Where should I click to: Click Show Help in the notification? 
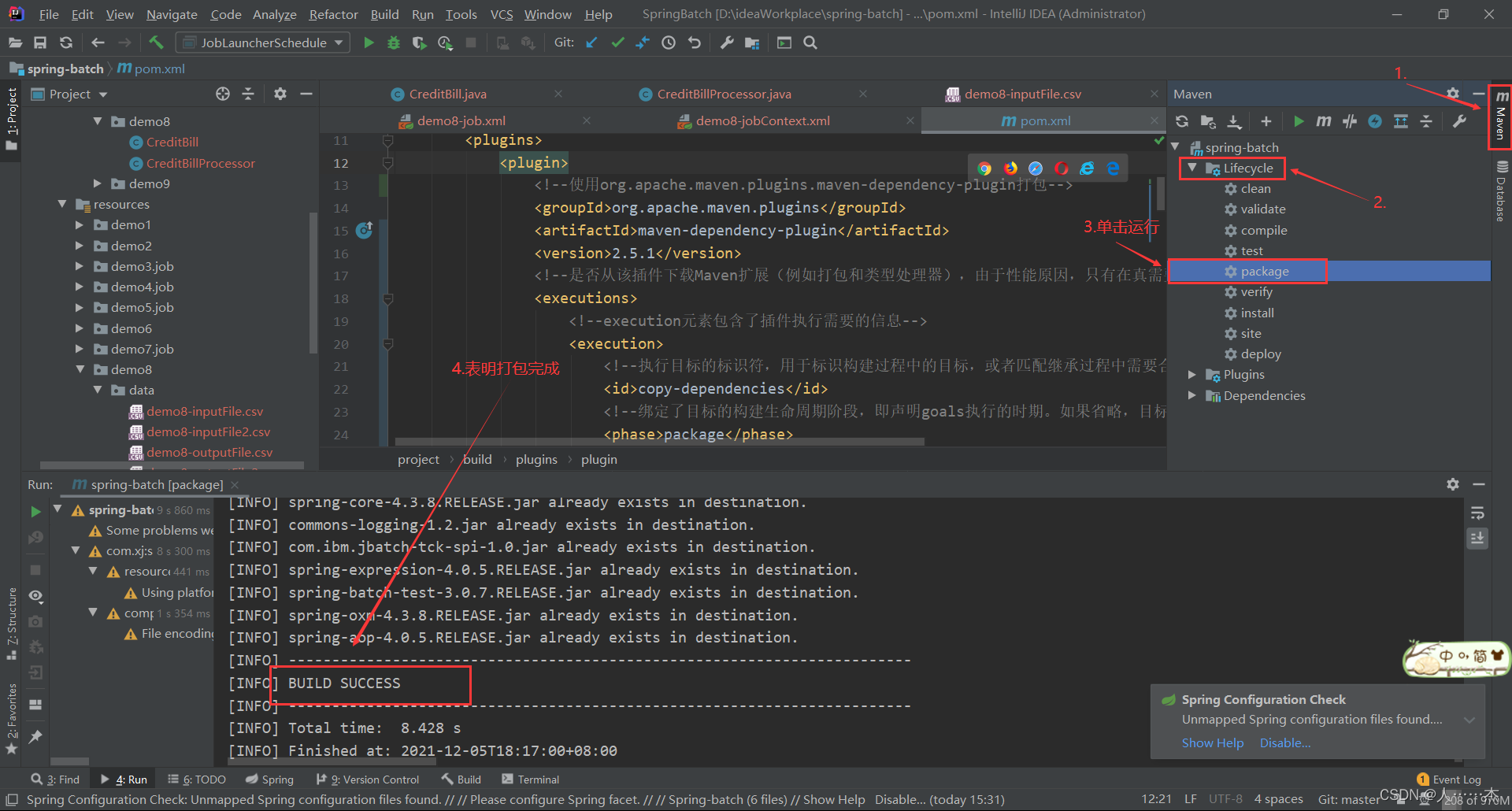click(x=1212, y=742)
